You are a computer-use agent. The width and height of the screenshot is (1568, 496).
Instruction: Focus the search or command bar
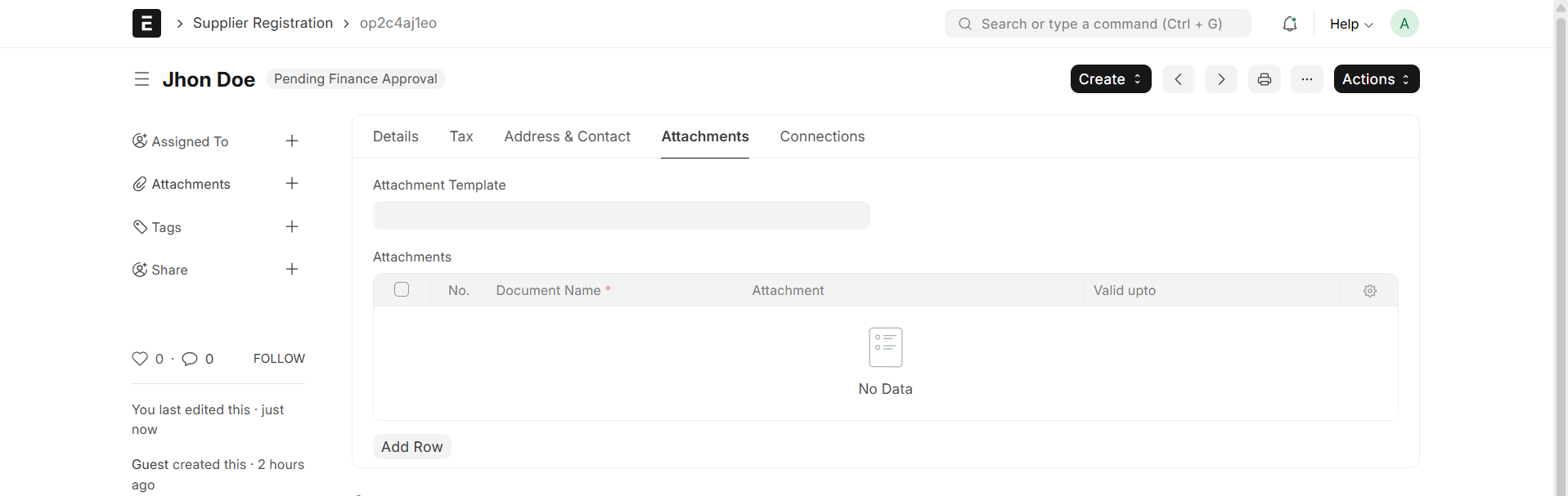(x=1098, y=24)
